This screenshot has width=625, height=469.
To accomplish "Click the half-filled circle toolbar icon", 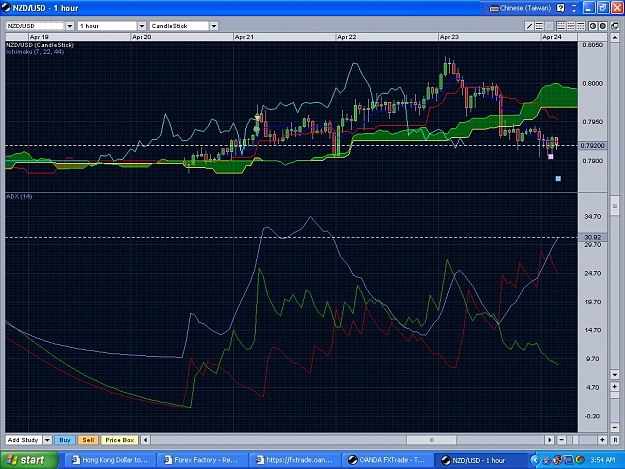I will [593, 26].
